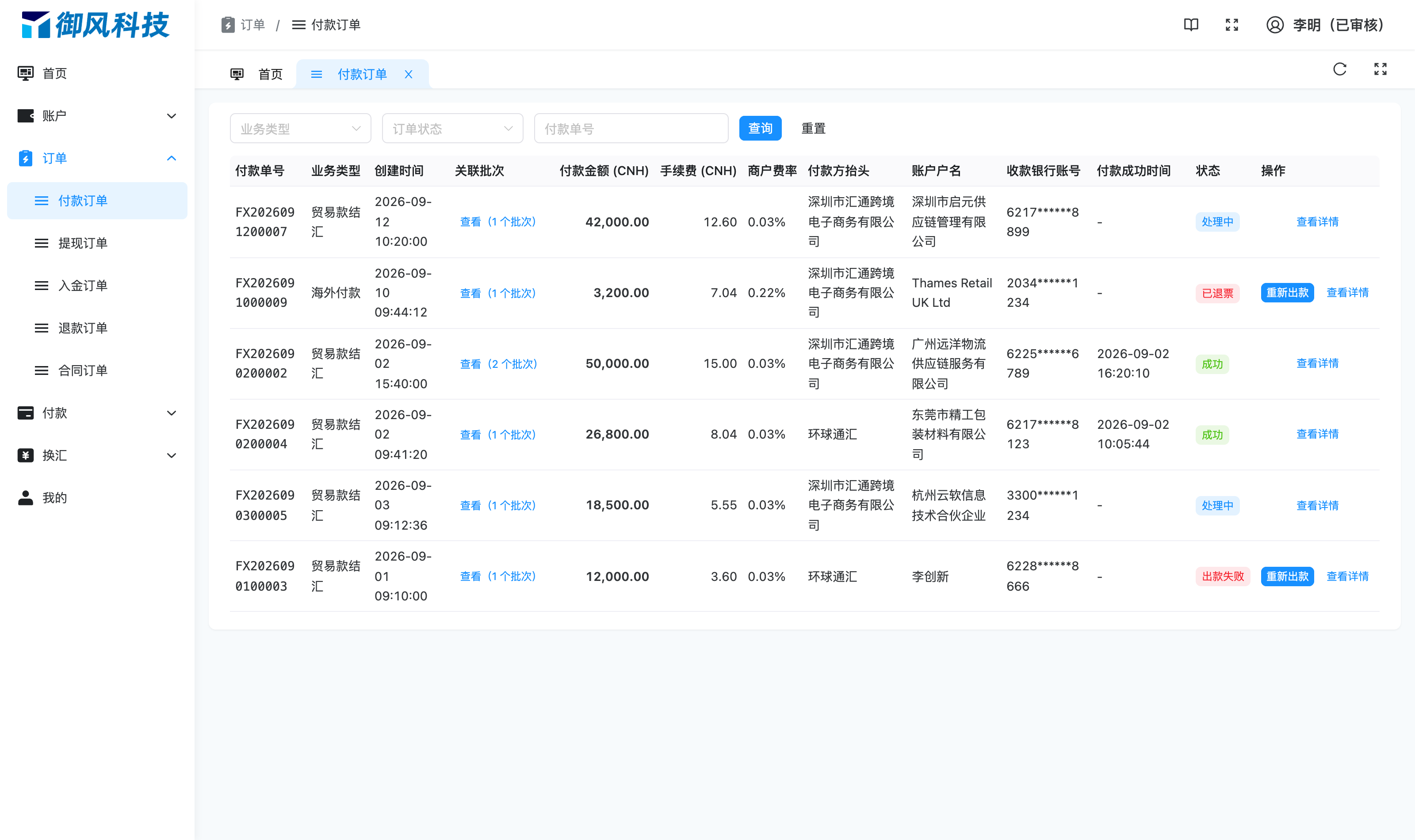Open 退款订单 in the sidebar
The height and width of the screenshot is (840, 1415).
(97, 328)
